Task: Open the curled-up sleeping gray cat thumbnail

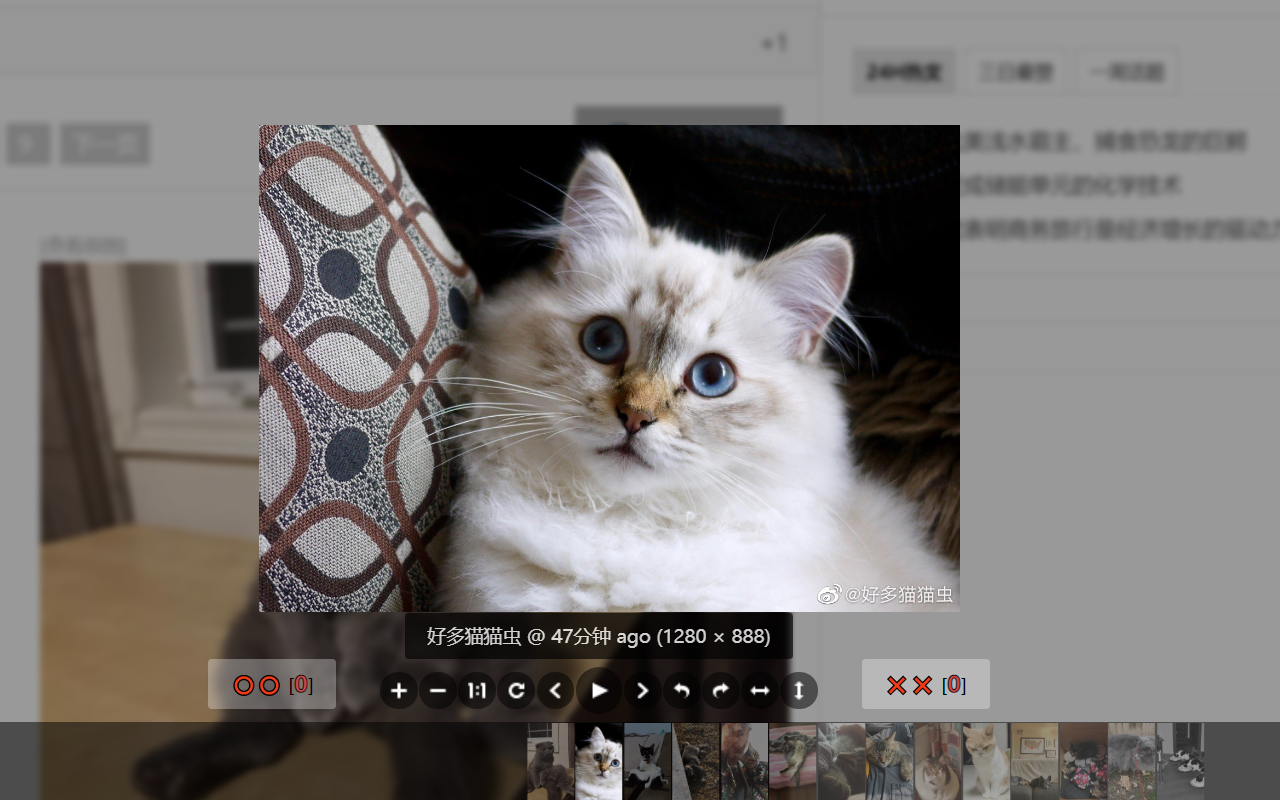Action: (x=841, y=761)
